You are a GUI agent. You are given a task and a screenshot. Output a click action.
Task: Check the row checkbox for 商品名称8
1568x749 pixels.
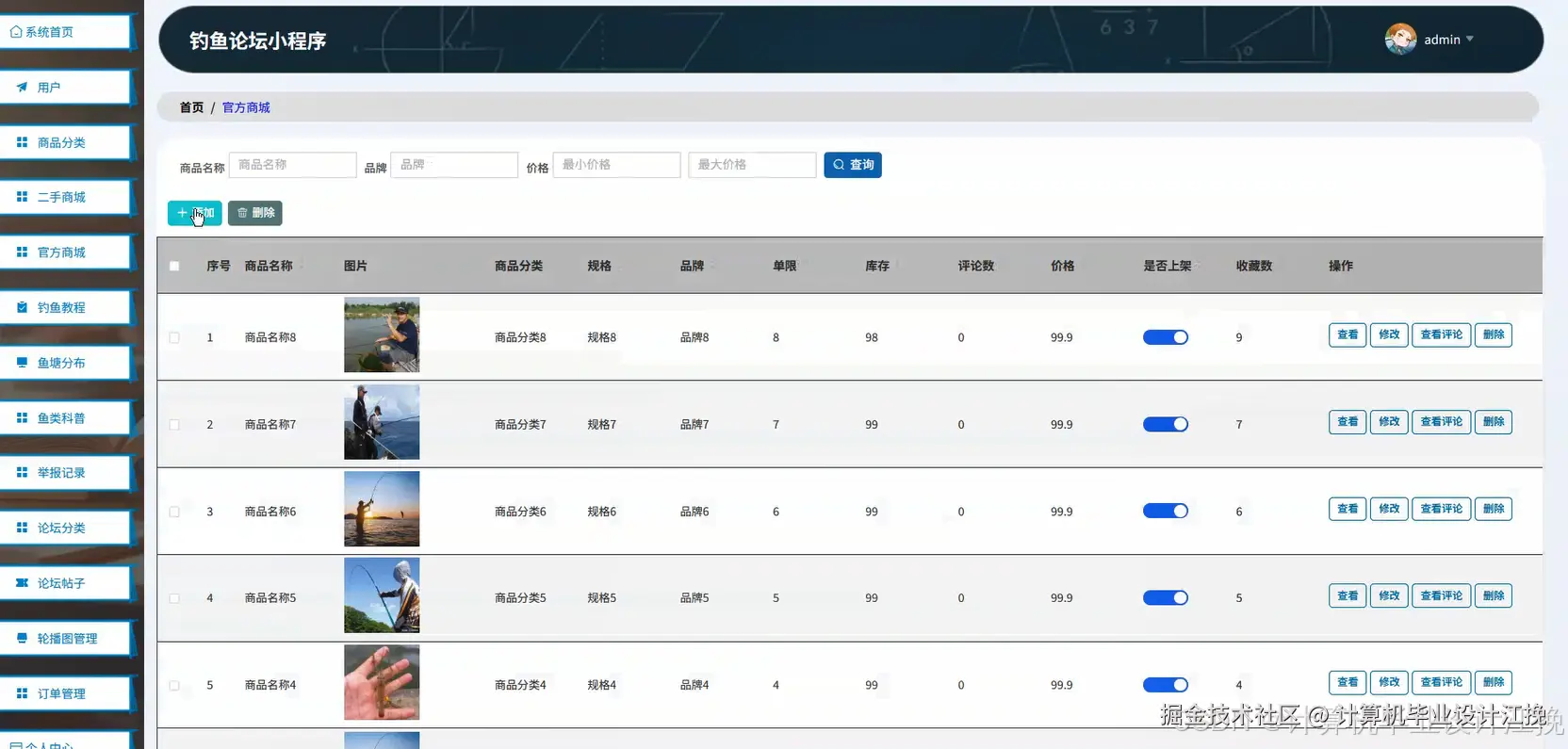click(x=174, y=337)
